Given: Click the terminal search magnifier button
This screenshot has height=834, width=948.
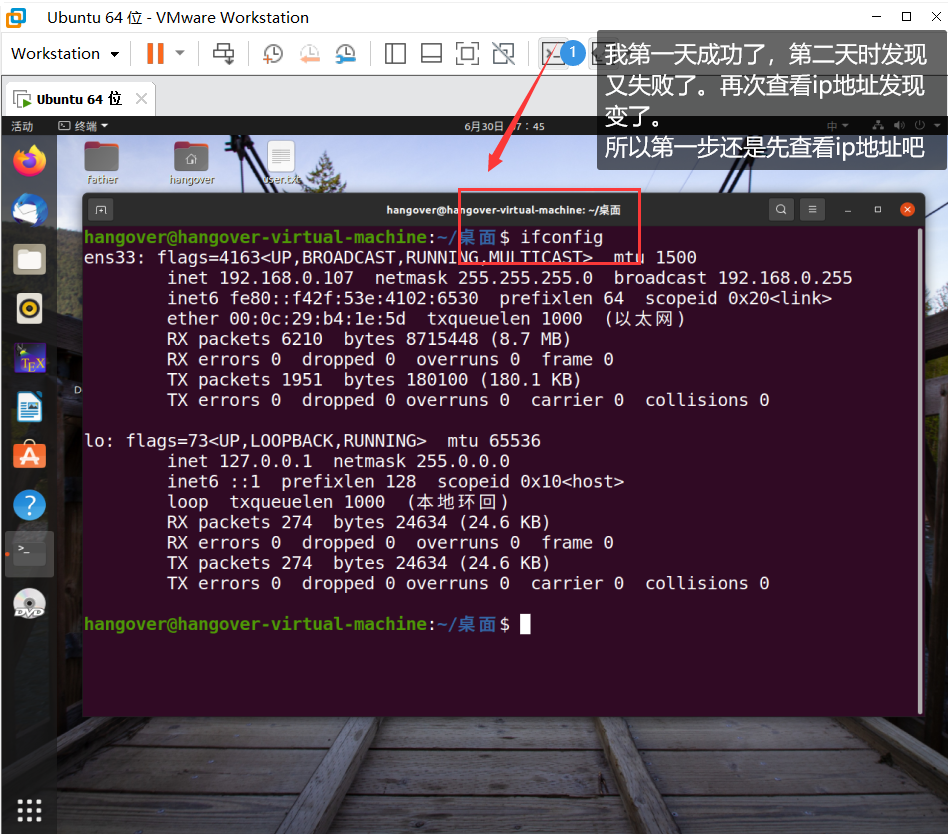Looking at the screenshot, I should (x=781, y=209).
